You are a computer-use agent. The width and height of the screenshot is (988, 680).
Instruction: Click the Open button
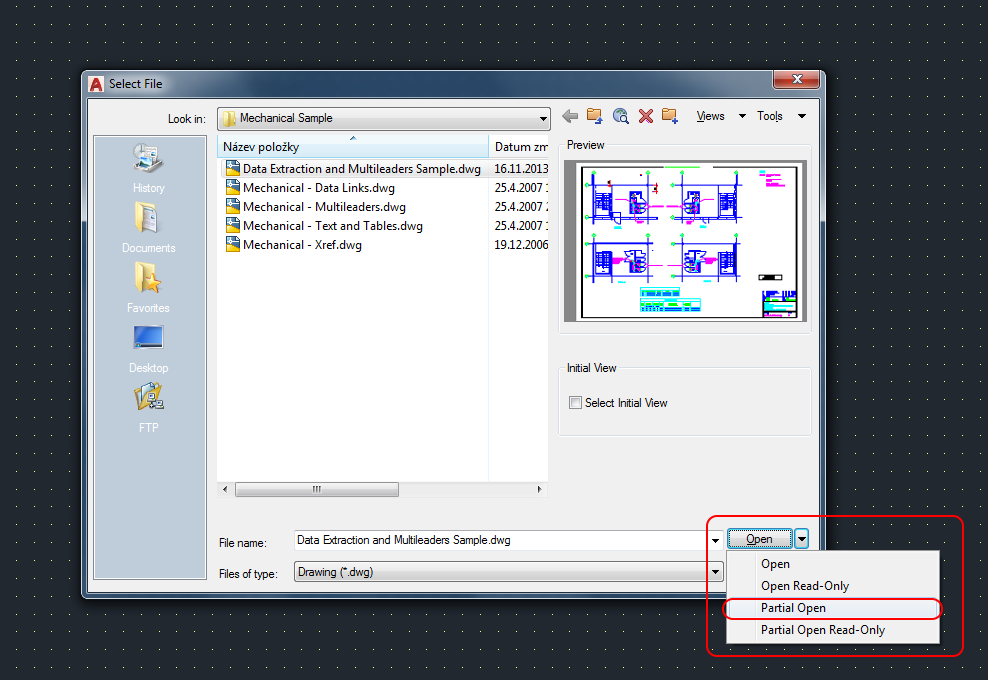759,539
